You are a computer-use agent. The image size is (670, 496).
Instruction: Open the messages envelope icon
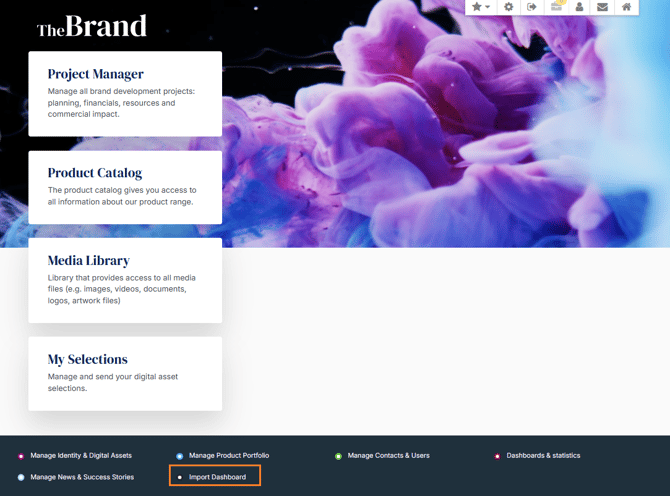coord(602,7)
